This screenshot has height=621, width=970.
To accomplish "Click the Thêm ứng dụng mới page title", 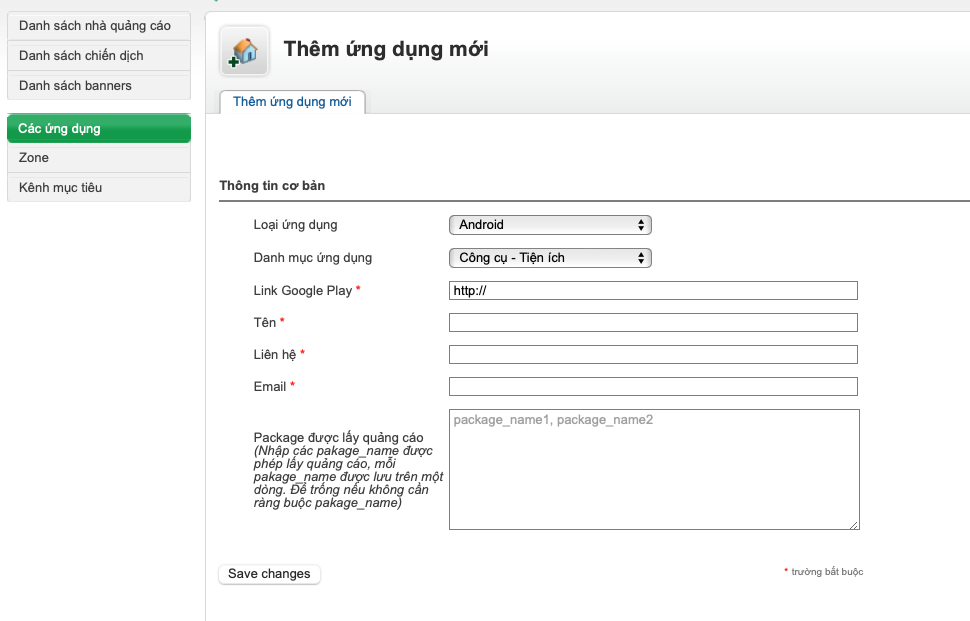I will click(x=386, y=49).
